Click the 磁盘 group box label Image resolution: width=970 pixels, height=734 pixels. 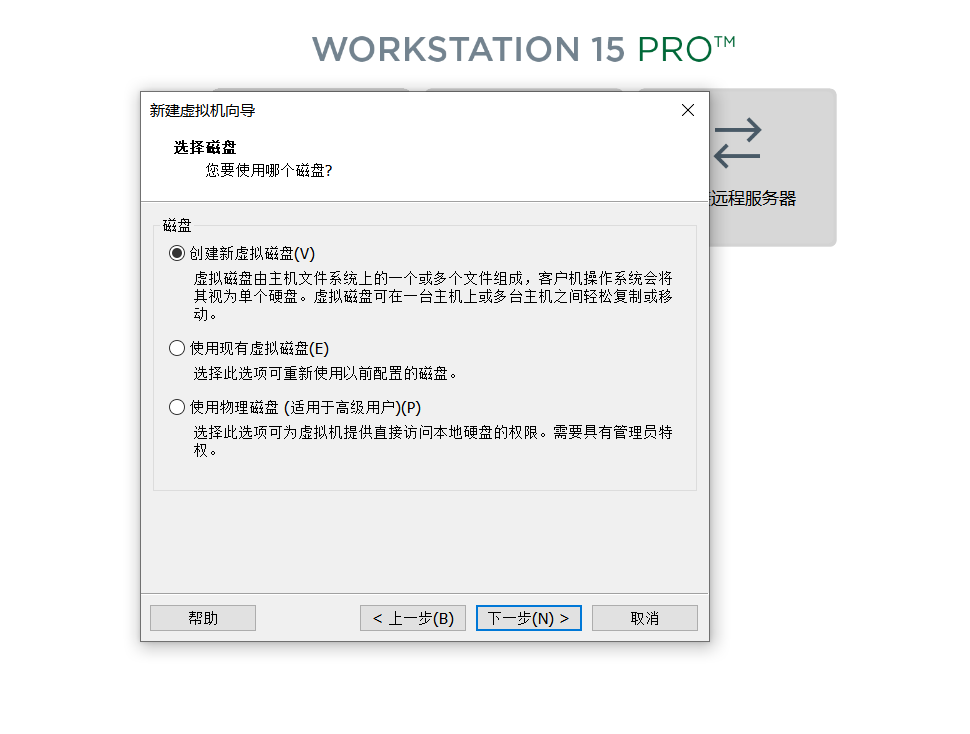click(x=177, y=226)
